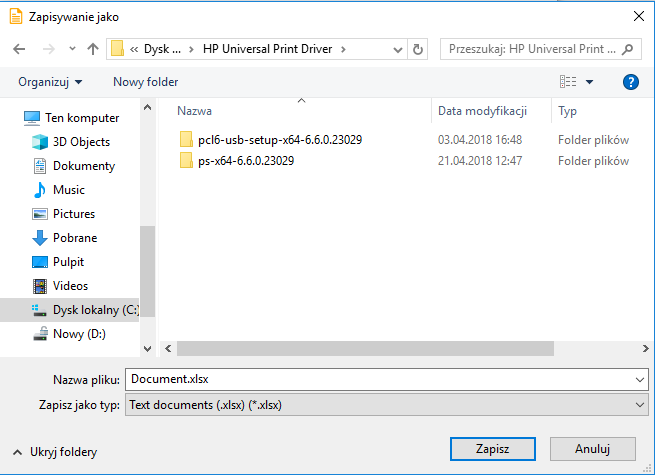Select Dysk lokalny (C:) drive

click(x=69, y=310)
